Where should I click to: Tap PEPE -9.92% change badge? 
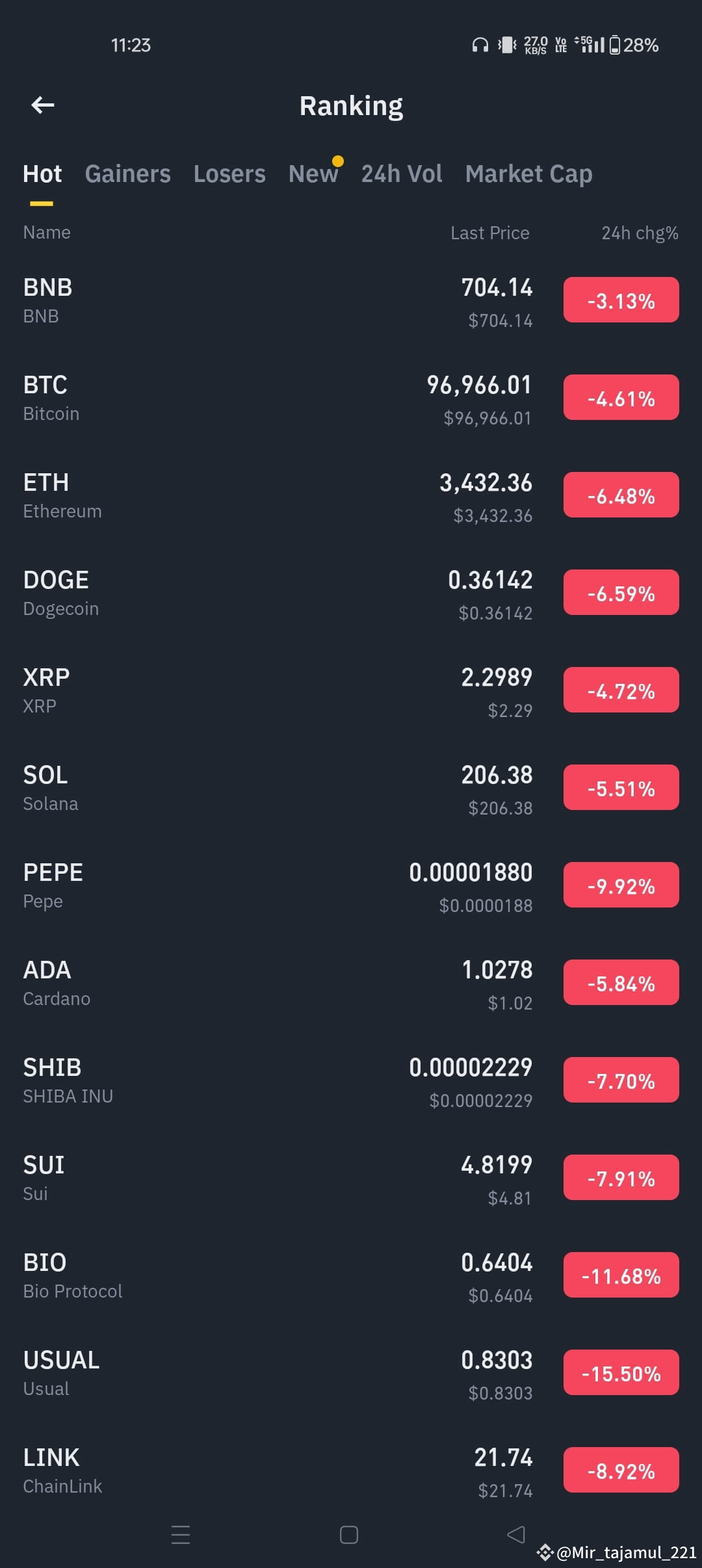[x=621, y=885]
